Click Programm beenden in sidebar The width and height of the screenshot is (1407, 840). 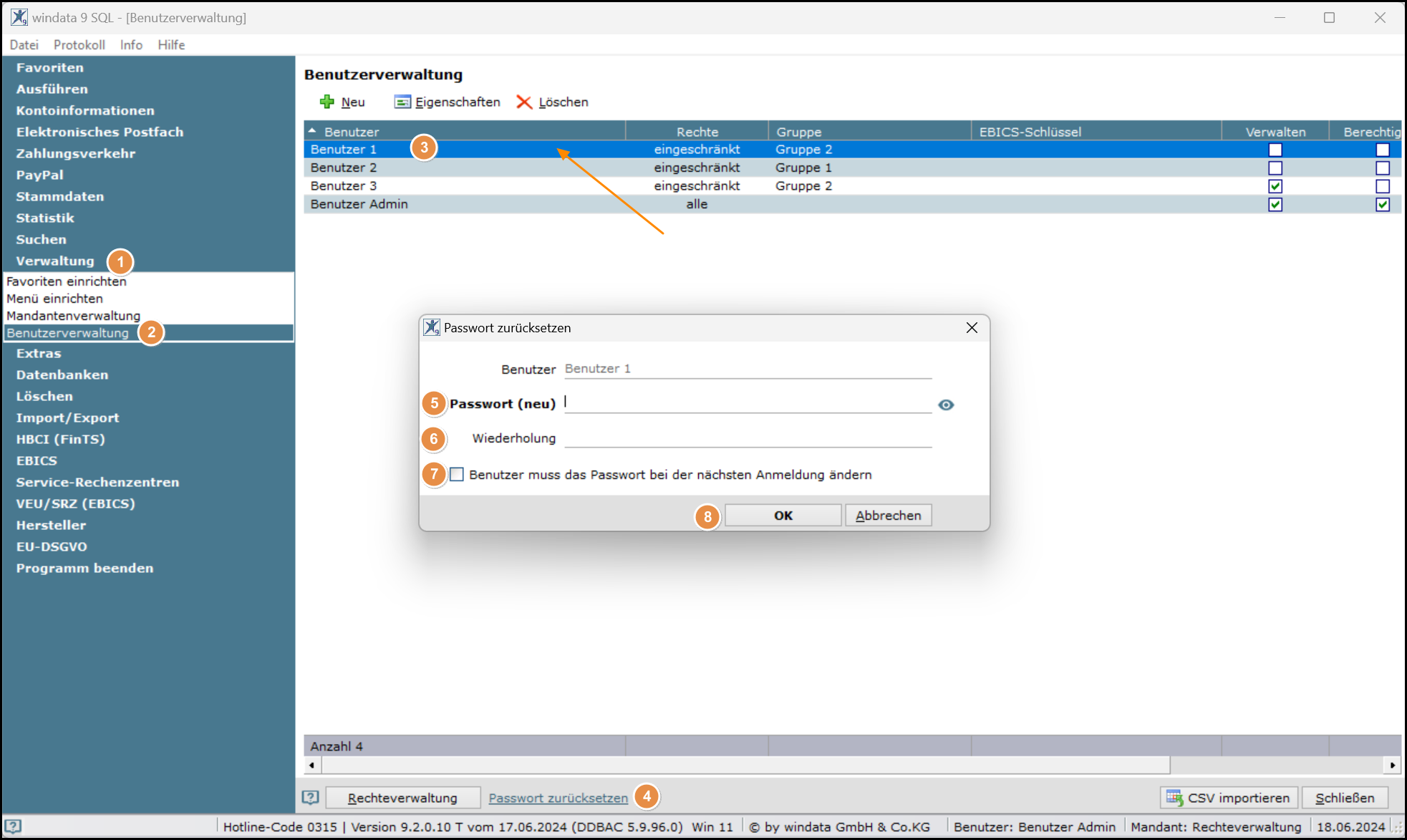(84, 568)
